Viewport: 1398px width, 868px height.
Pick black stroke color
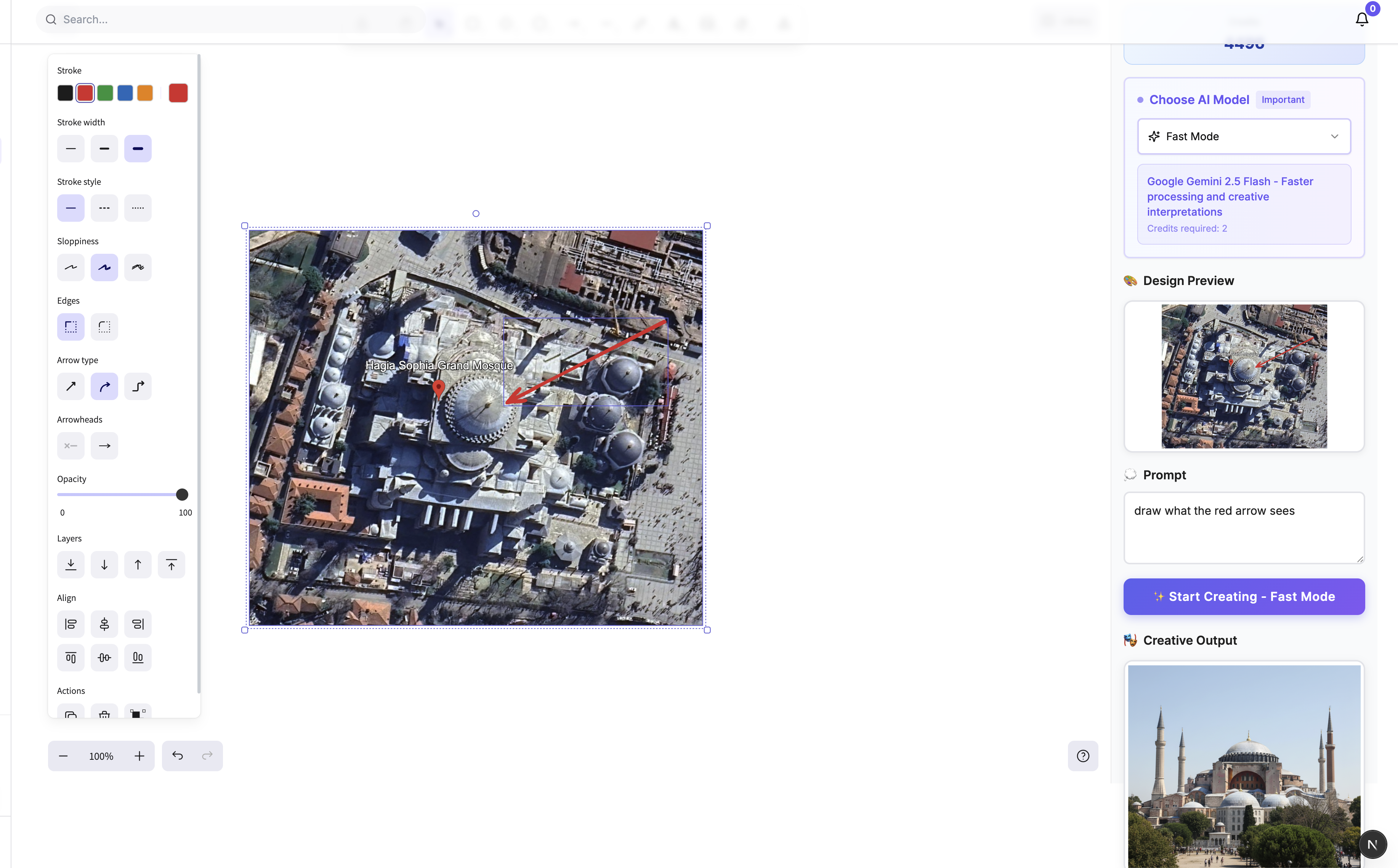pos(65,93)
